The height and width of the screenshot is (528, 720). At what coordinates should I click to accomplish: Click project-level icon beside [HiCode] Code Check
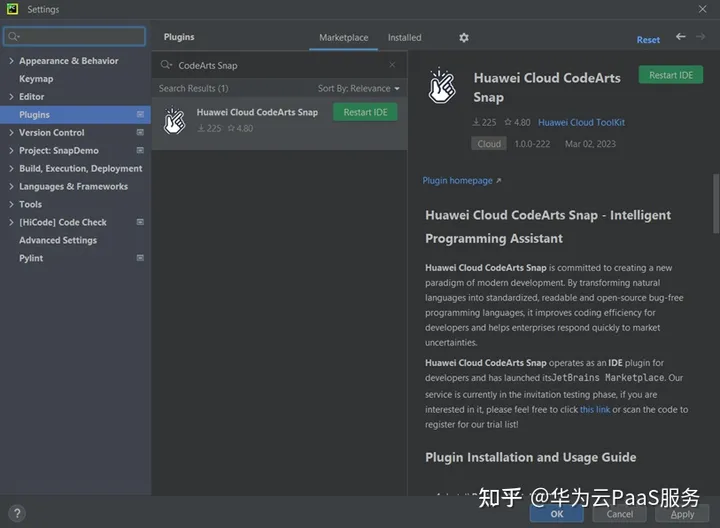point(141,222)
